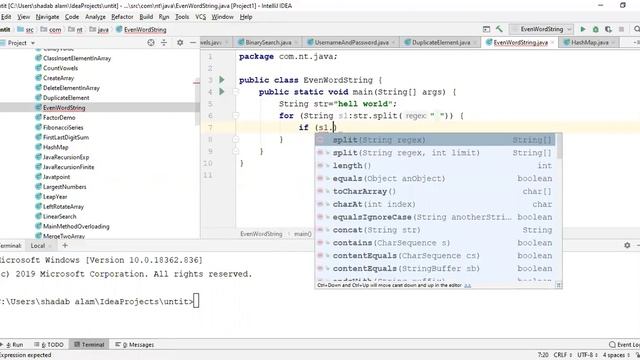This screenshot has width=640, height=360.
Task: Open the Messages tool window
Action: (x=135, y=344)
